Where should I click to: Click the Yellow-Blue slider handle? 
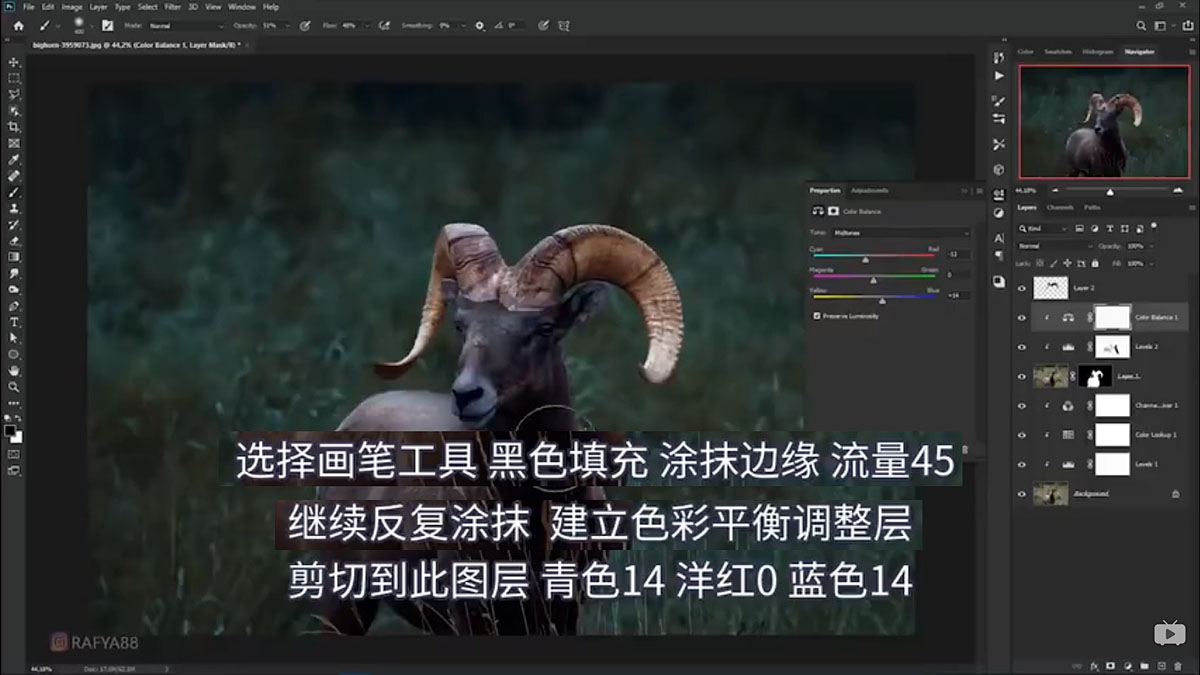tap(882, 301)
